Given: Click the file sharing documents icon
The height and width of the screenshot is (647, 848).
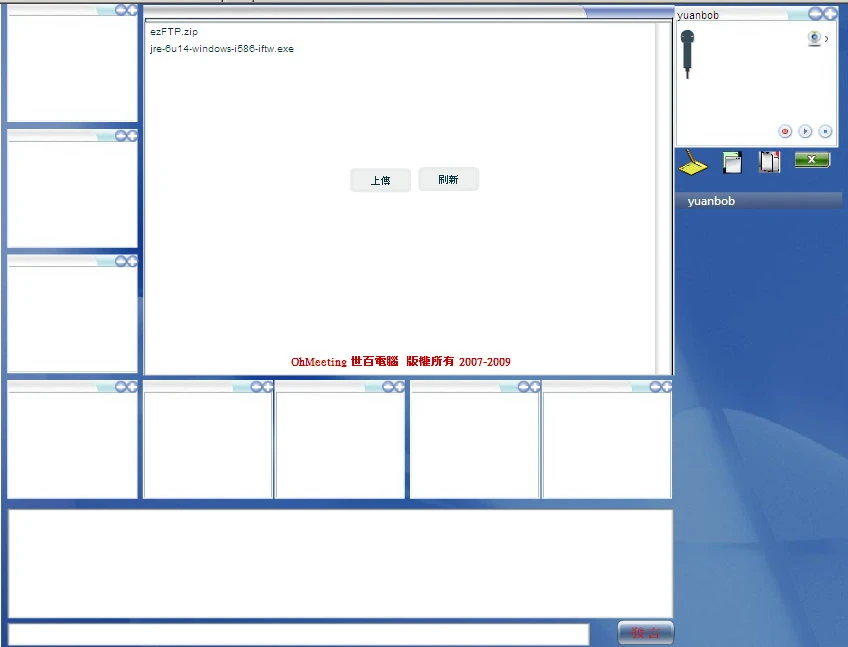Looking at the screenshot, I should point(769,162).
